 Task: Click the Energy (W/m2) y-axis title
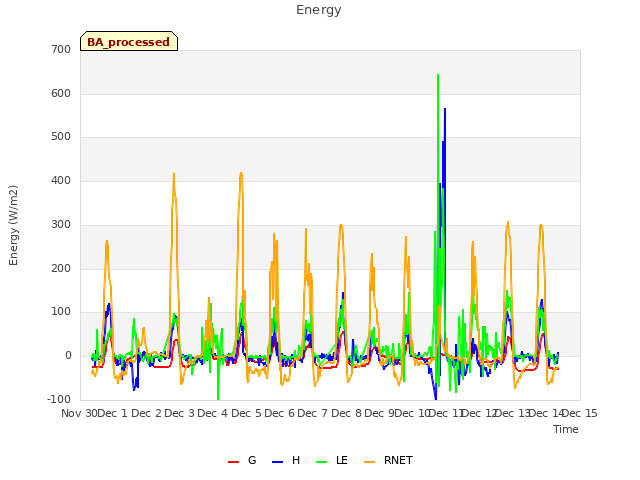click(x=13, y=225)
